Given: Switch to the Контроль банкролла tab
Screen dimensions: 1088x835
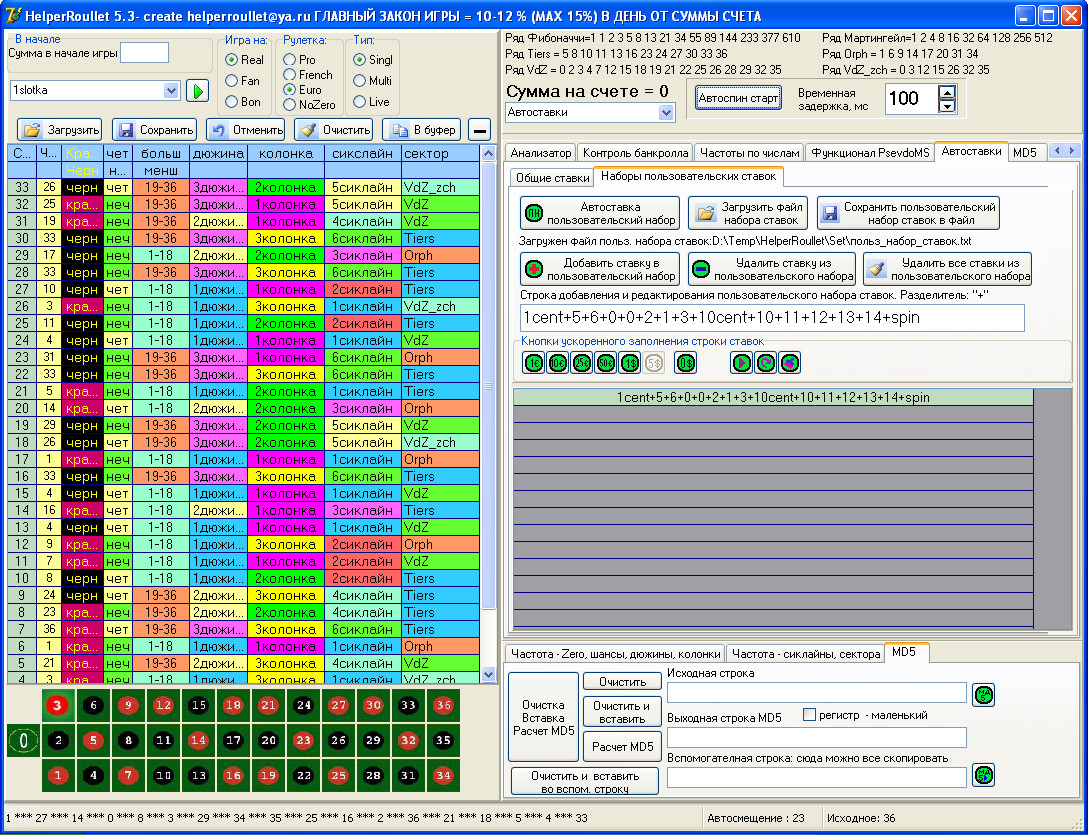Looking at the screenshot, I should (635, 153).
